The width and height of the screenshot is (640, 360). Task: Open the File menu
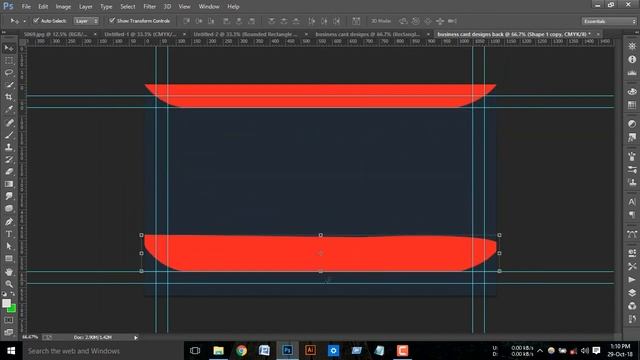26,7
